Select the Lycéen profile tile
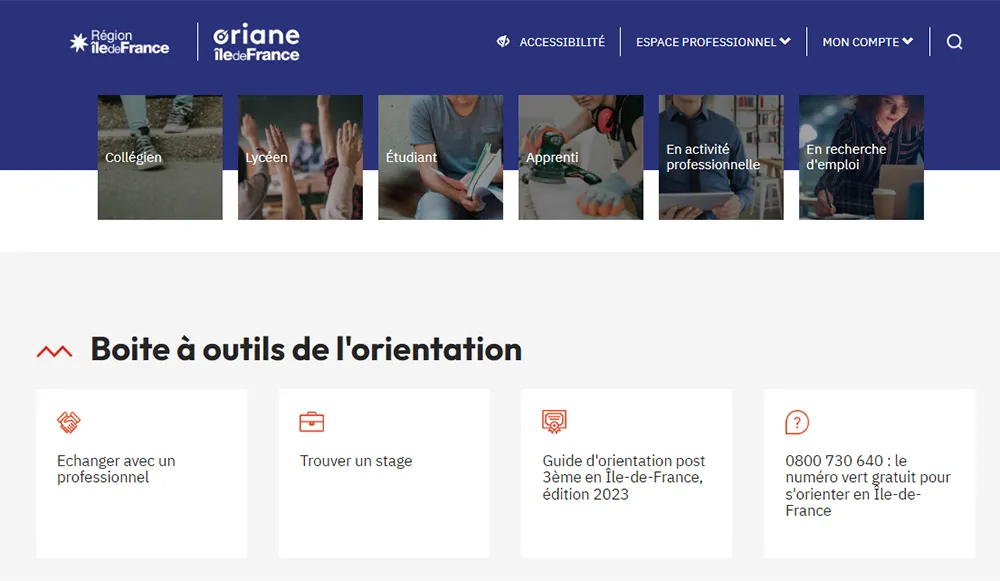This screenshot has width=1000, height=581. [300, 158]
